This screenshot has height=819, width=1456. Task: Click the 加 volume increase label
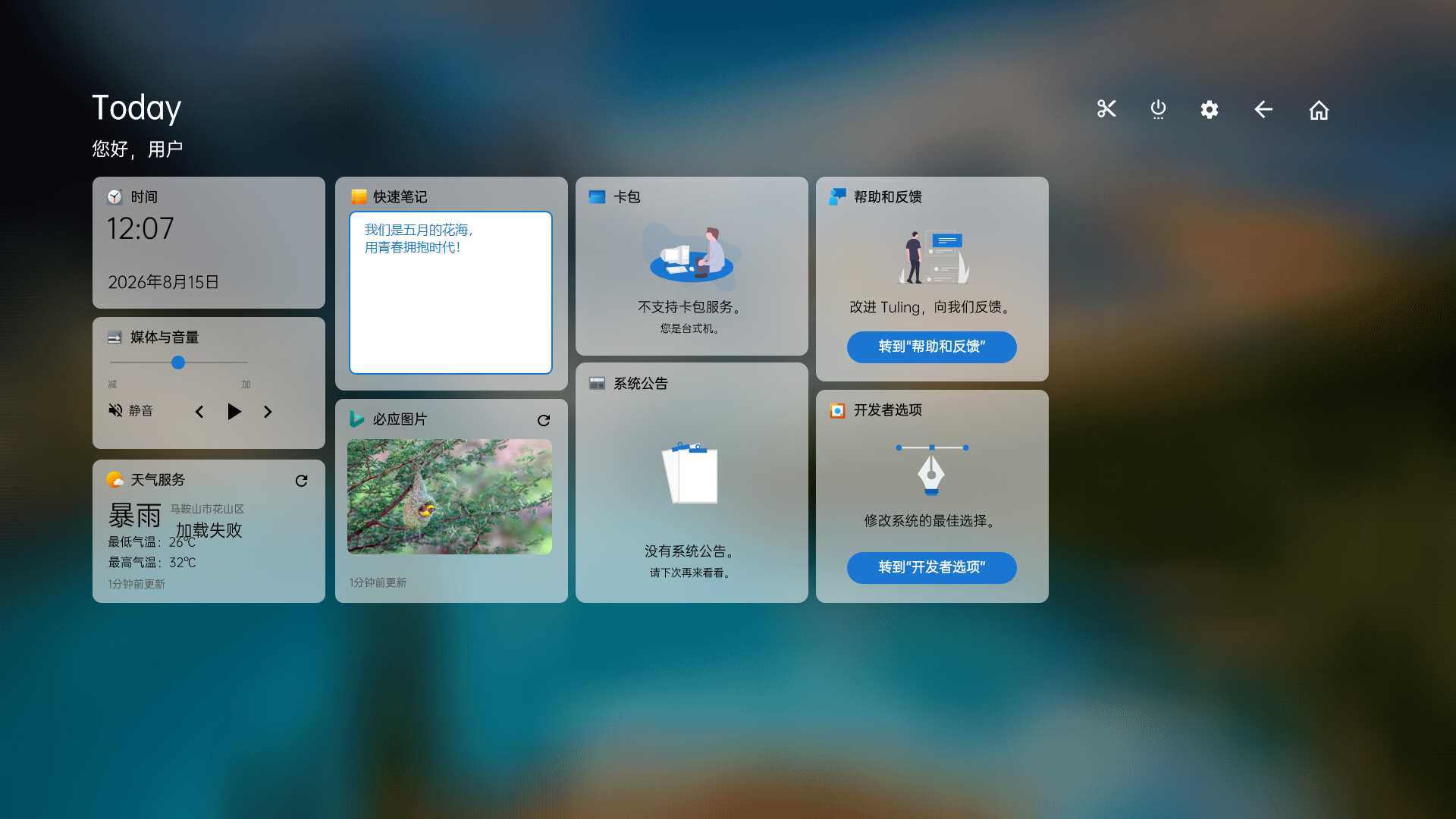[246, 384]
